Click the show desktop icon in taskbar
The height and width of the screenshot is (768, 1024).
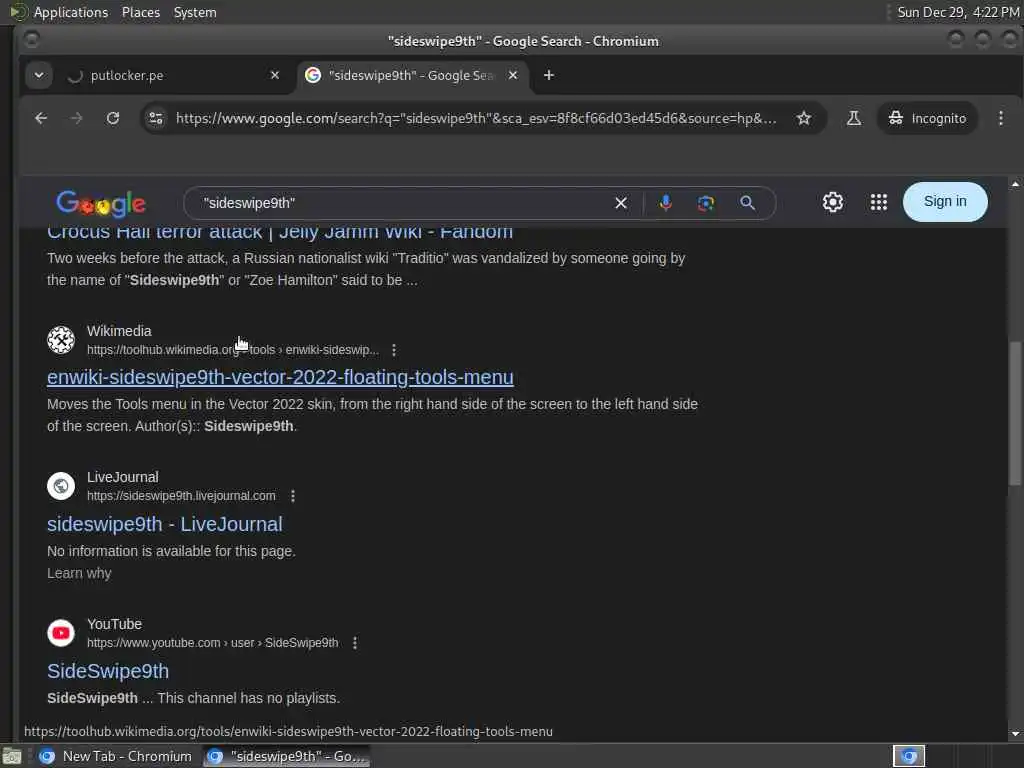point(12,757)
